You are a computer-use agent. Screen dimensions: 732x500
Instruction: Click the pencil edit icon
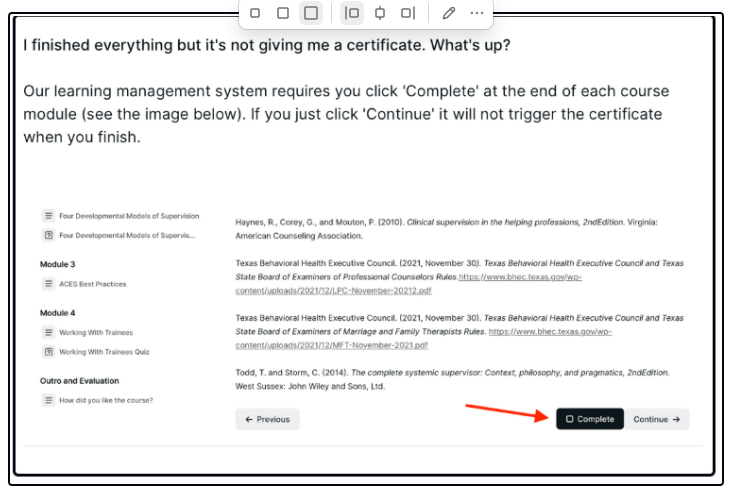click(x=449, y=13)
